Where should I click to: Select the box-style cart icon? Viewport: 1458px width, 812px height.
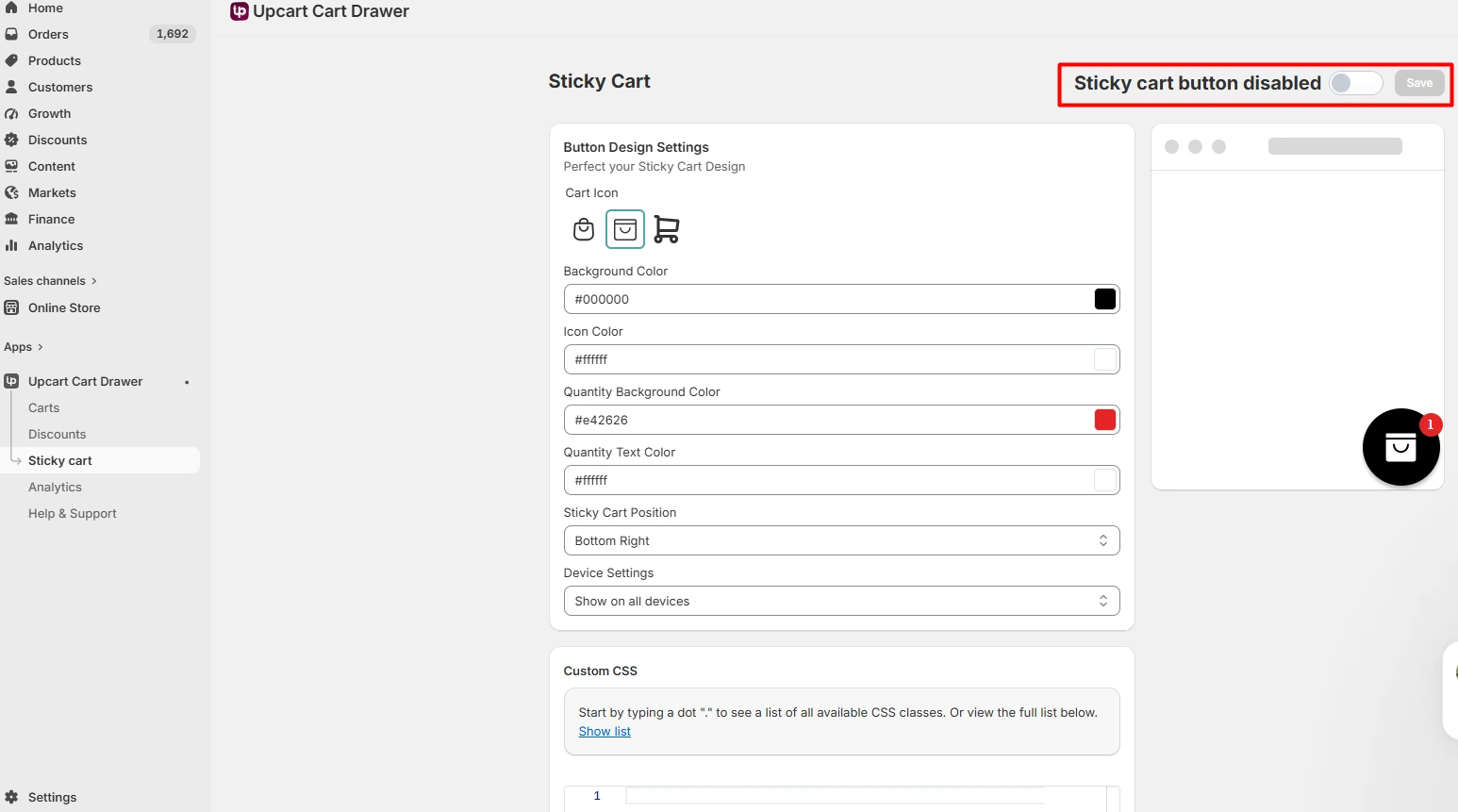point(625,229)
